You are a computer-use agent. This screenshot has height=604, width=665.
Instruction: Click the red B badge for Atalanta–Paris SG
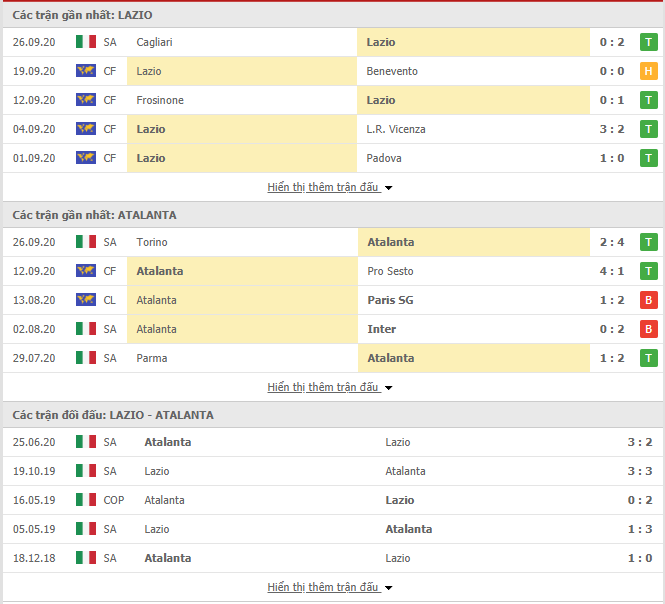pos(649,300)
